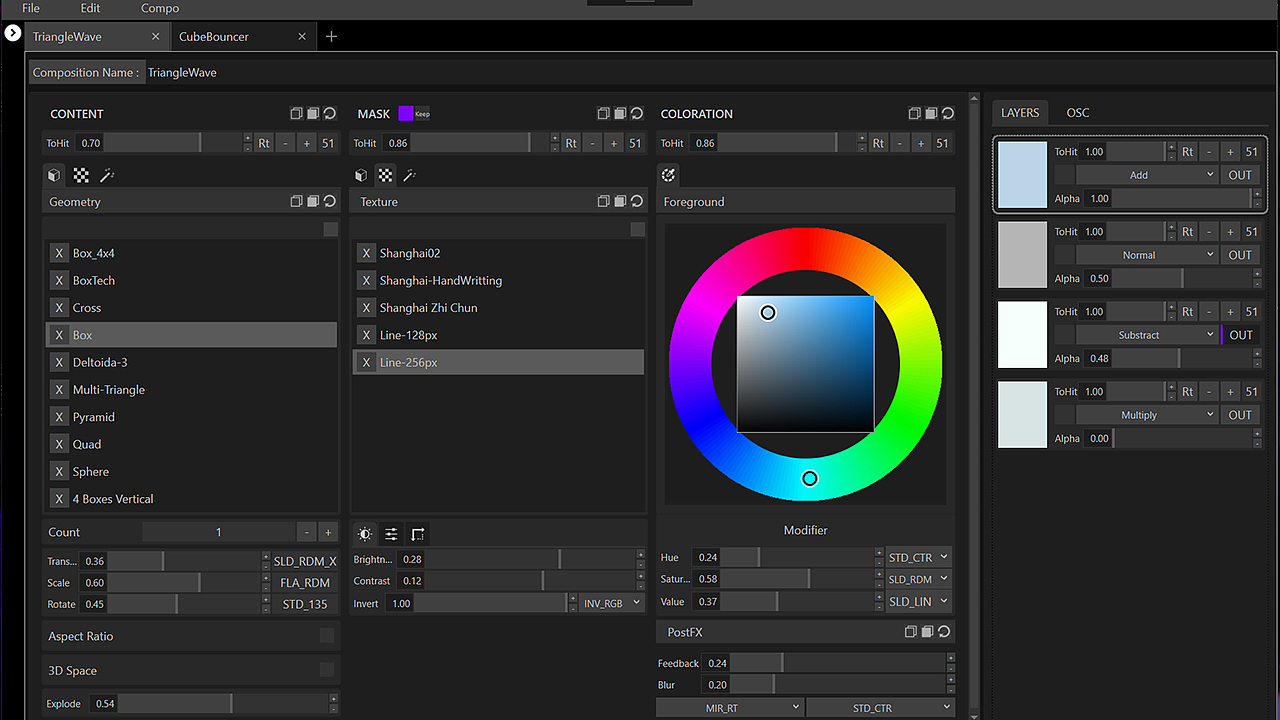Change the Add blend mode dropdown

pyautogui.click(x=1147, y=175)
